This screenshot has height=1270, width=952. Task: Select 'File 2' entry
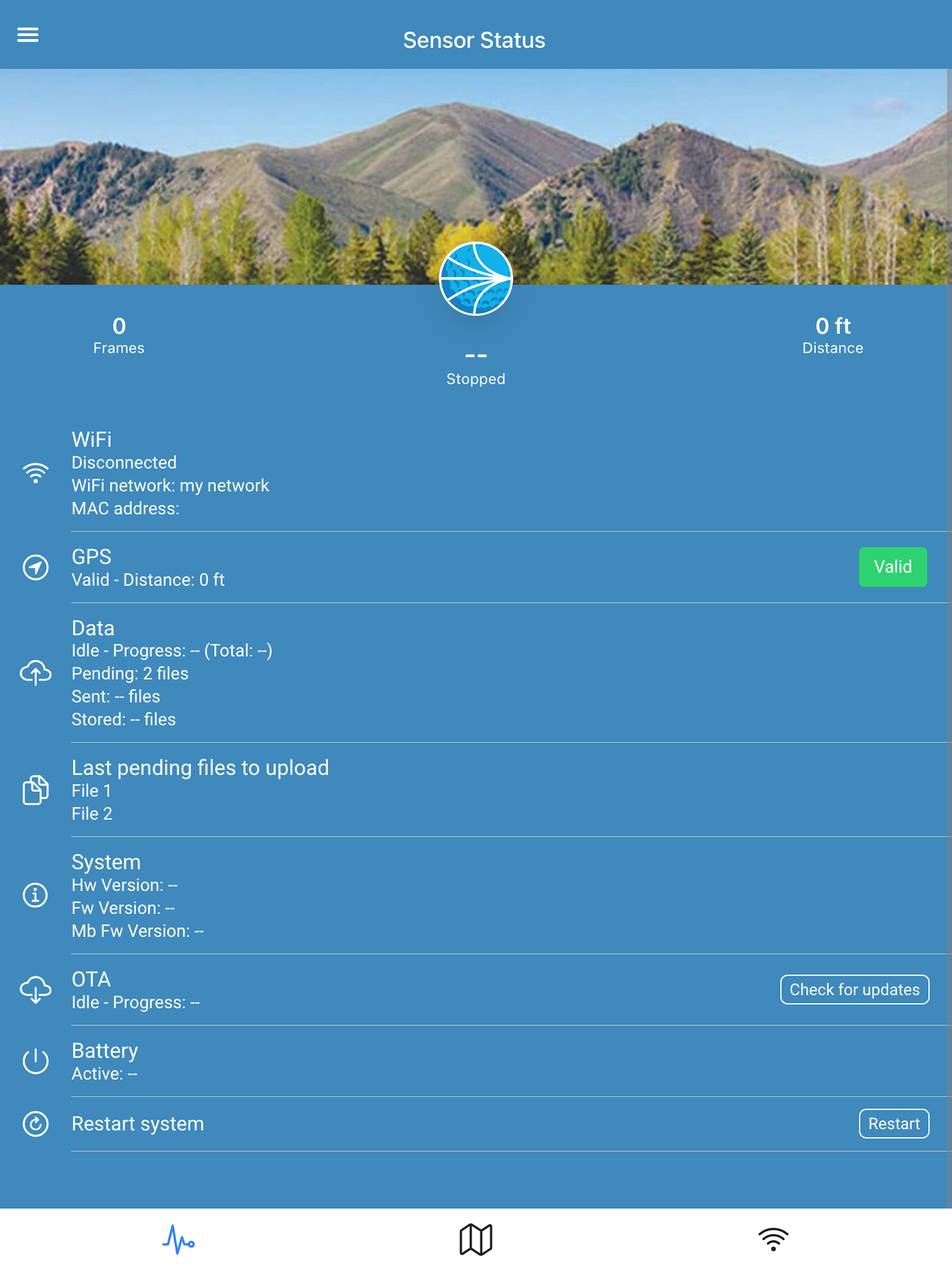pyautogui.click(x=92, y=814)
